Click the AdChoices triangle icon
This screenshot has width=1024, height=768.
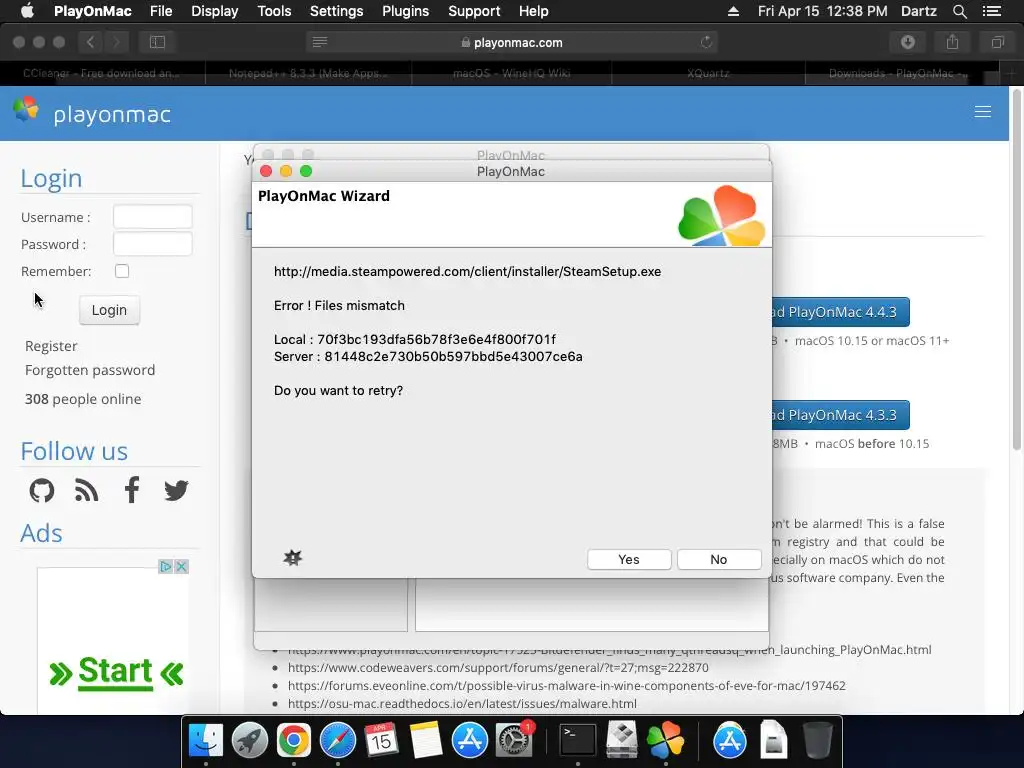tap(166, 566)
